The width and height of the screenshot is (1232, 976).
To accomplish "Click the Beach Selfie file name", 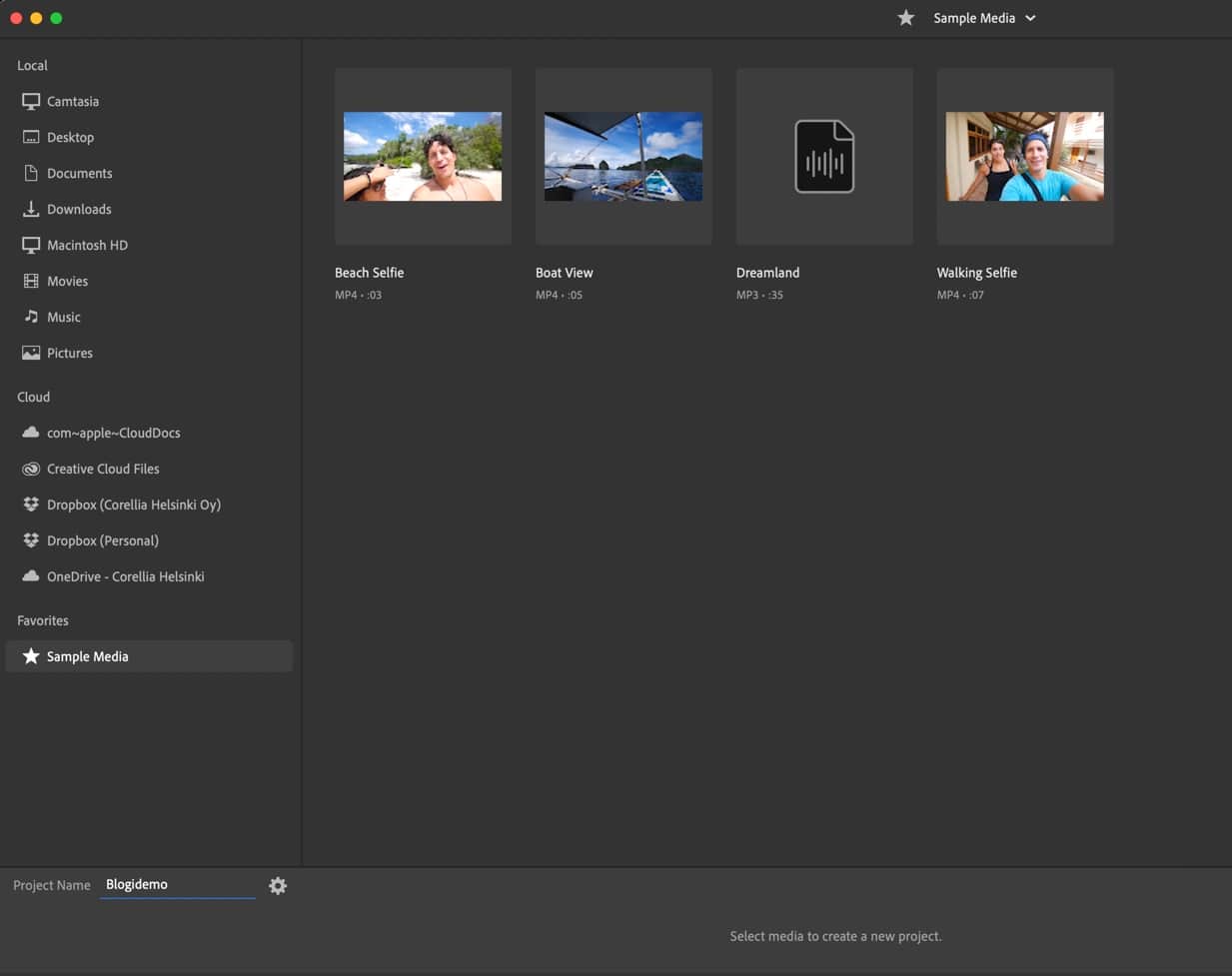I will 370,273.
